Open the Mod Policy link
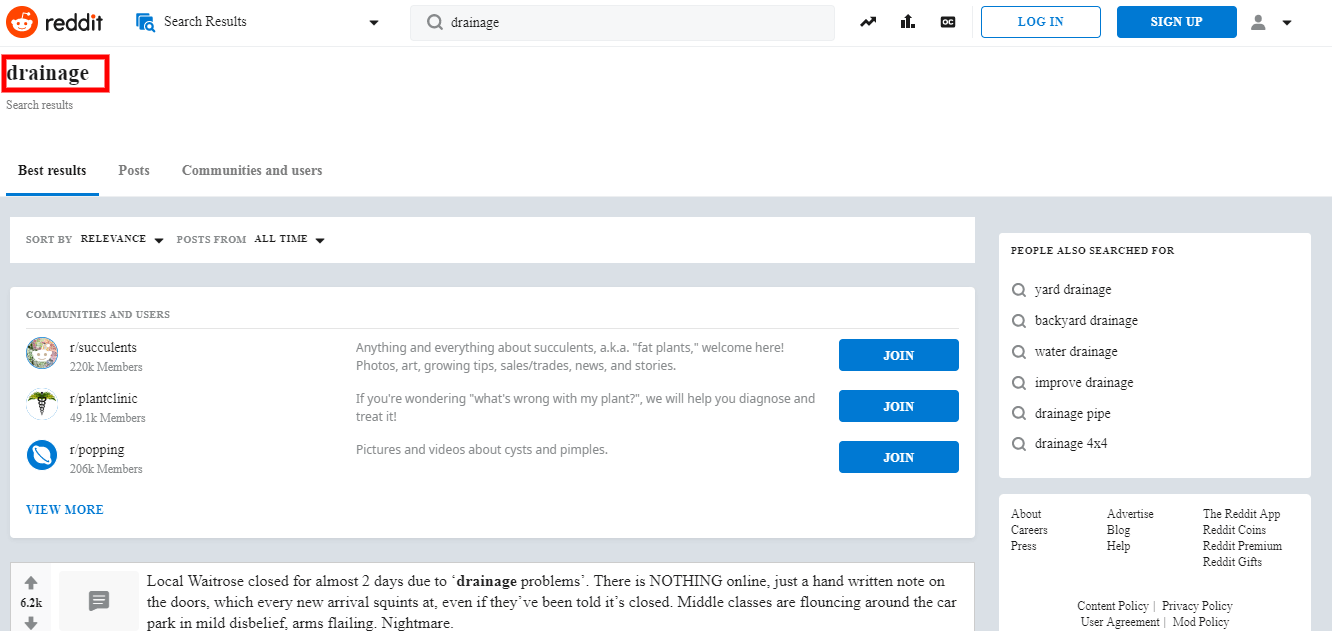Screen dimensions: 1332x631 point(1200,622)
